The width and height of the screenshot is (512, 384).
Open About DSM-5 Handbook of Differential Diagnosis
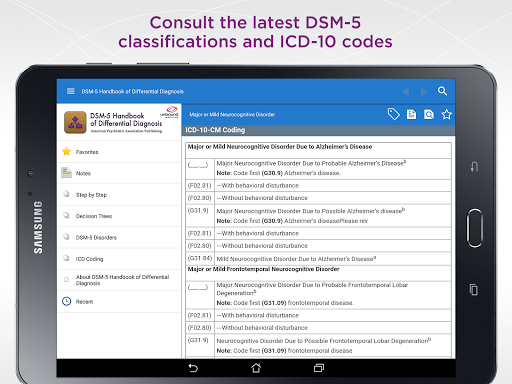click(x=119, y=280)
